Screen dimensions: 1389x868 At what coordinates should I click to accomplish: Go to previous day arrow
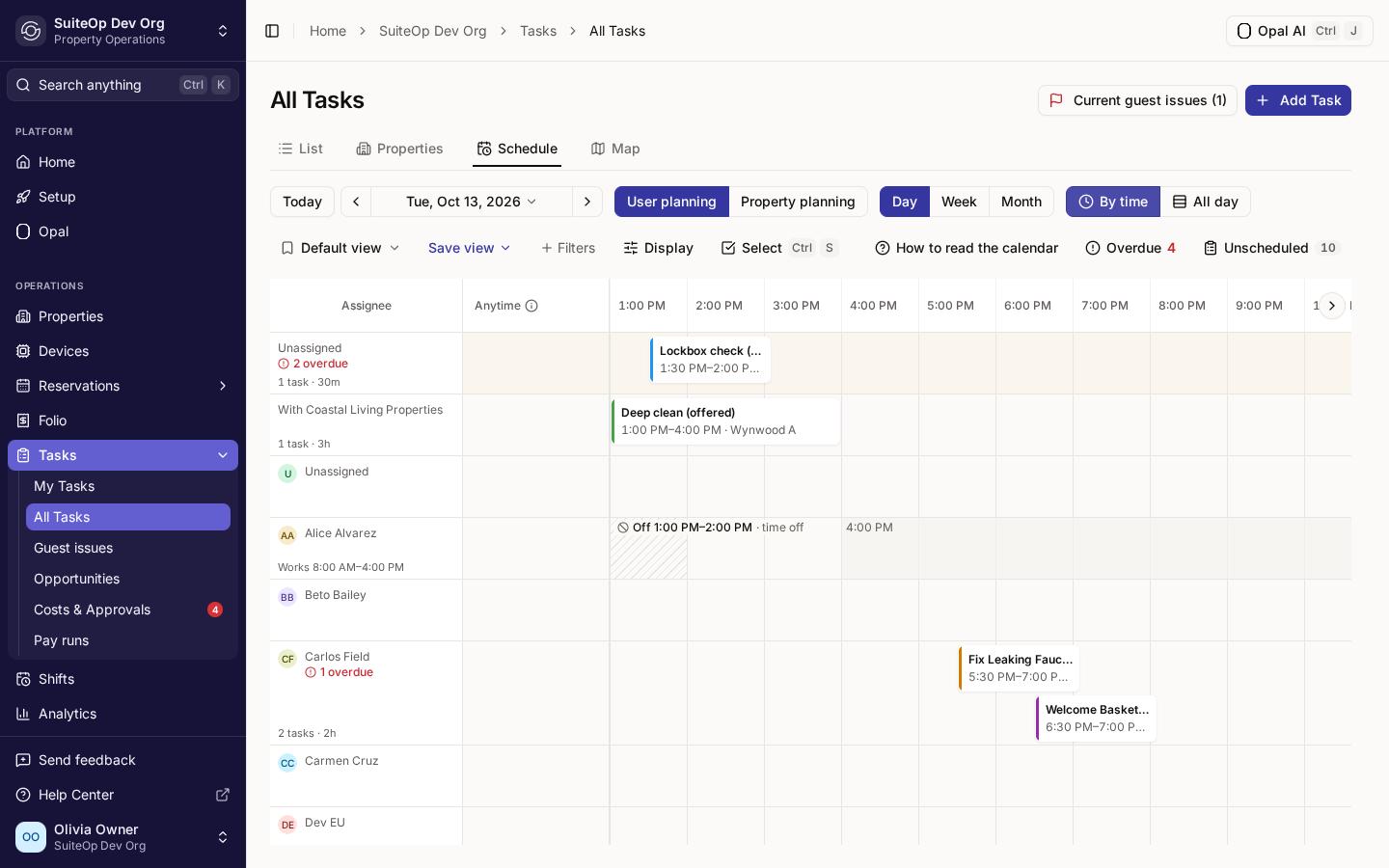pos(356,202)
